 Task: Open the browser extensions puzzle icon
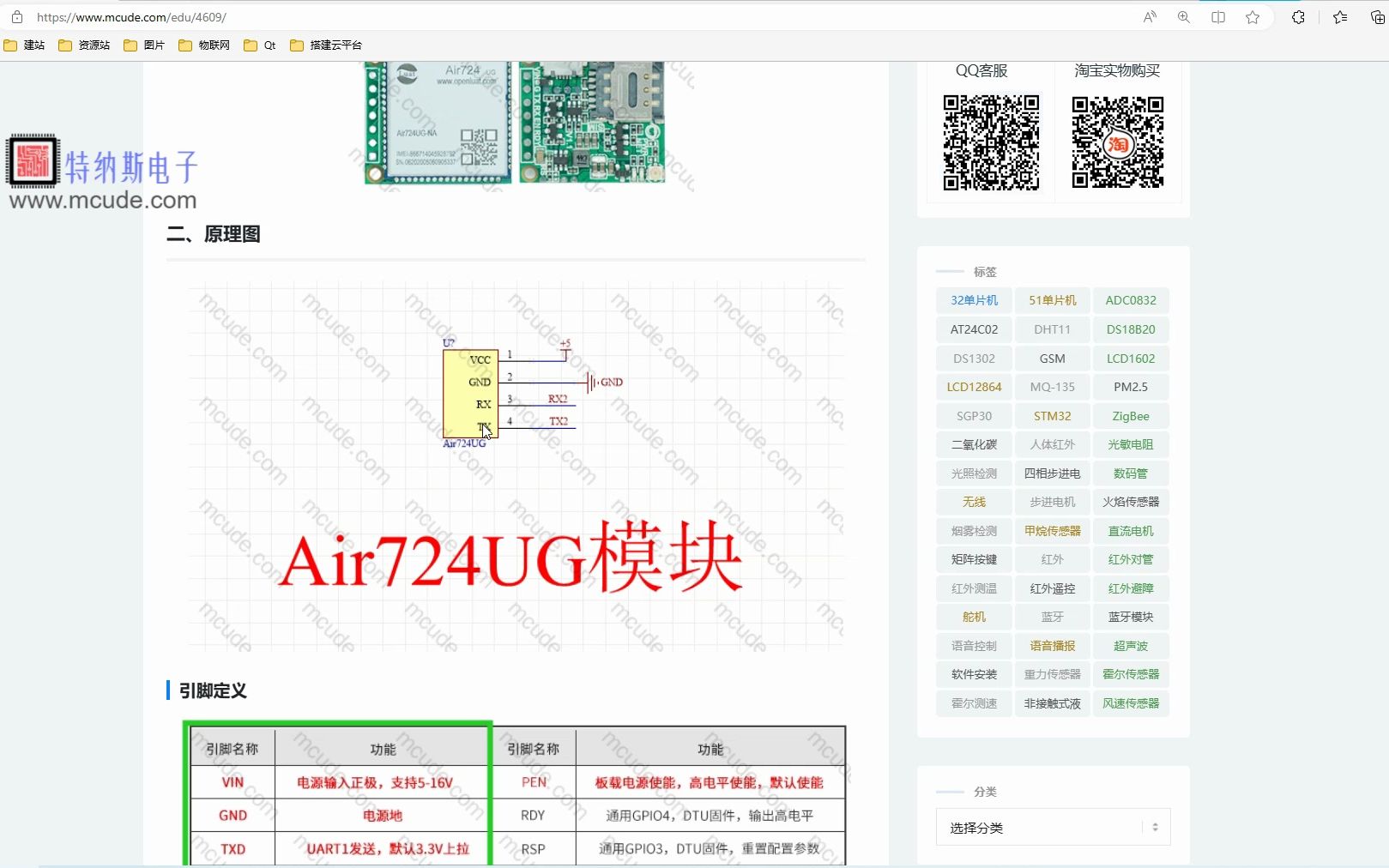pyautogui.click(x=1298, y=17)
